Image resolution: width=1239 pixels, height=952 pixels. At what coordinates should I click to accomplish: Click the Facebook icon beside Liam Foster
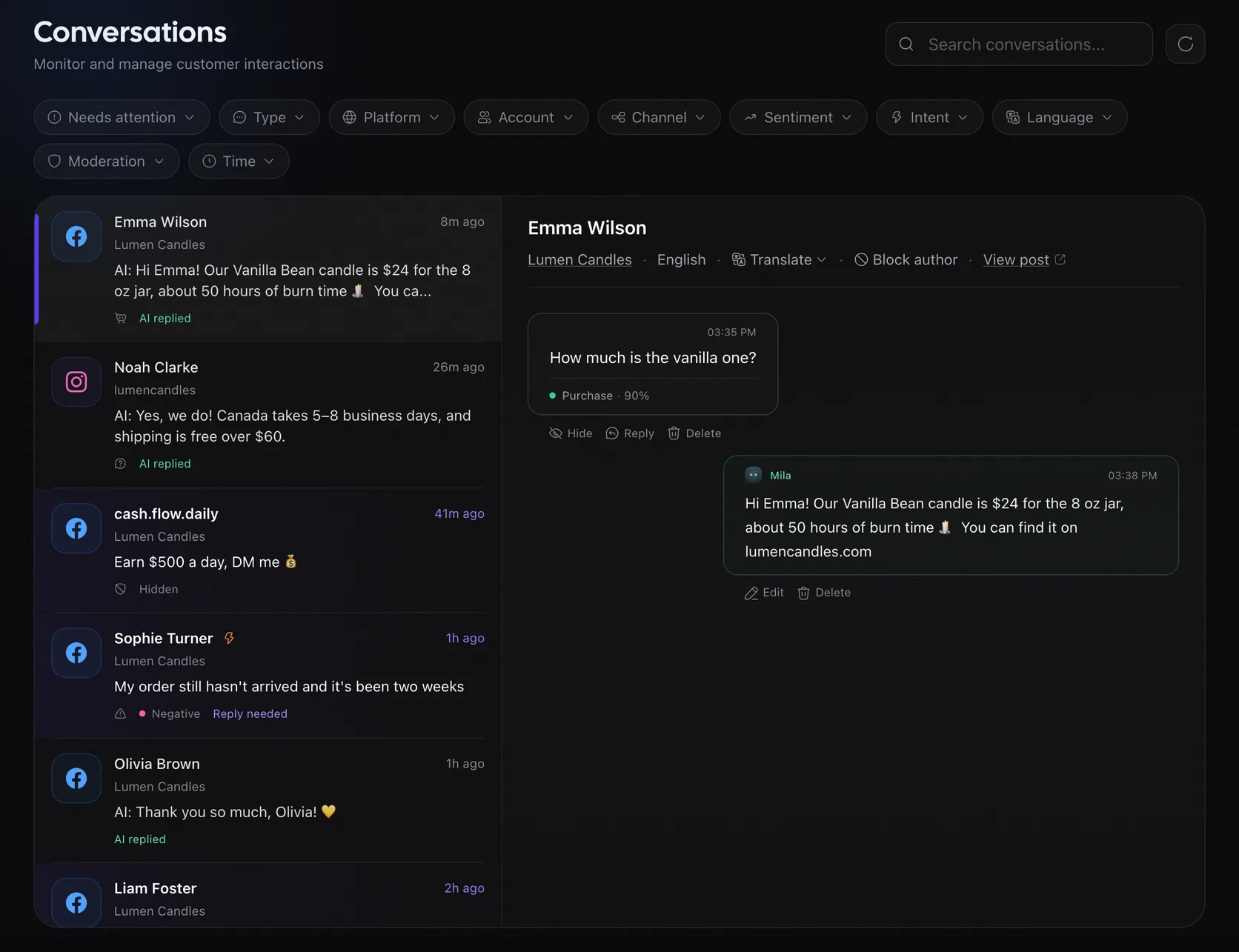[76, 902]
